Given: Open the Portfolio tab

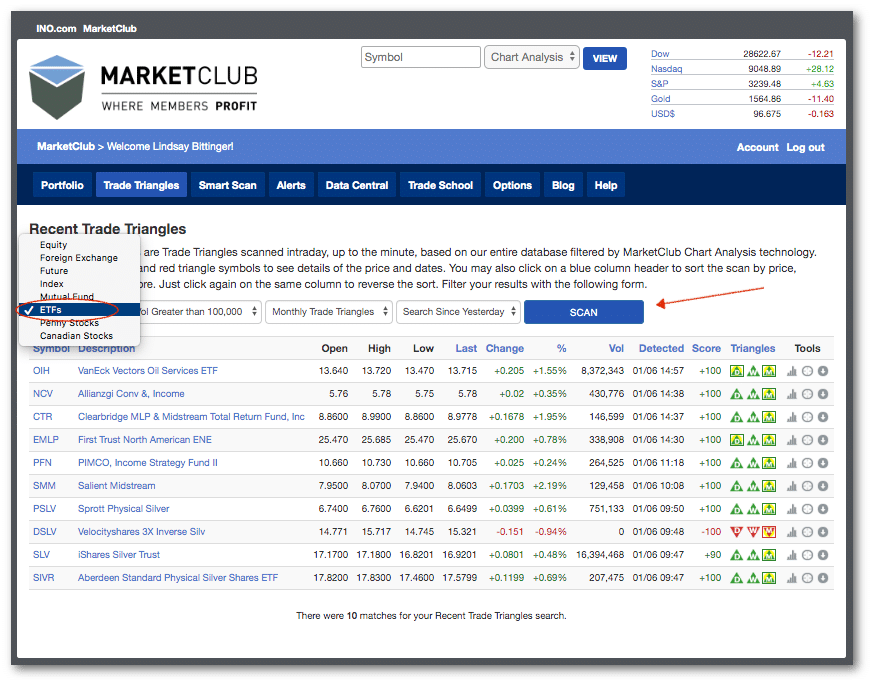Looking at the screenshot, I should coord(62,185).
